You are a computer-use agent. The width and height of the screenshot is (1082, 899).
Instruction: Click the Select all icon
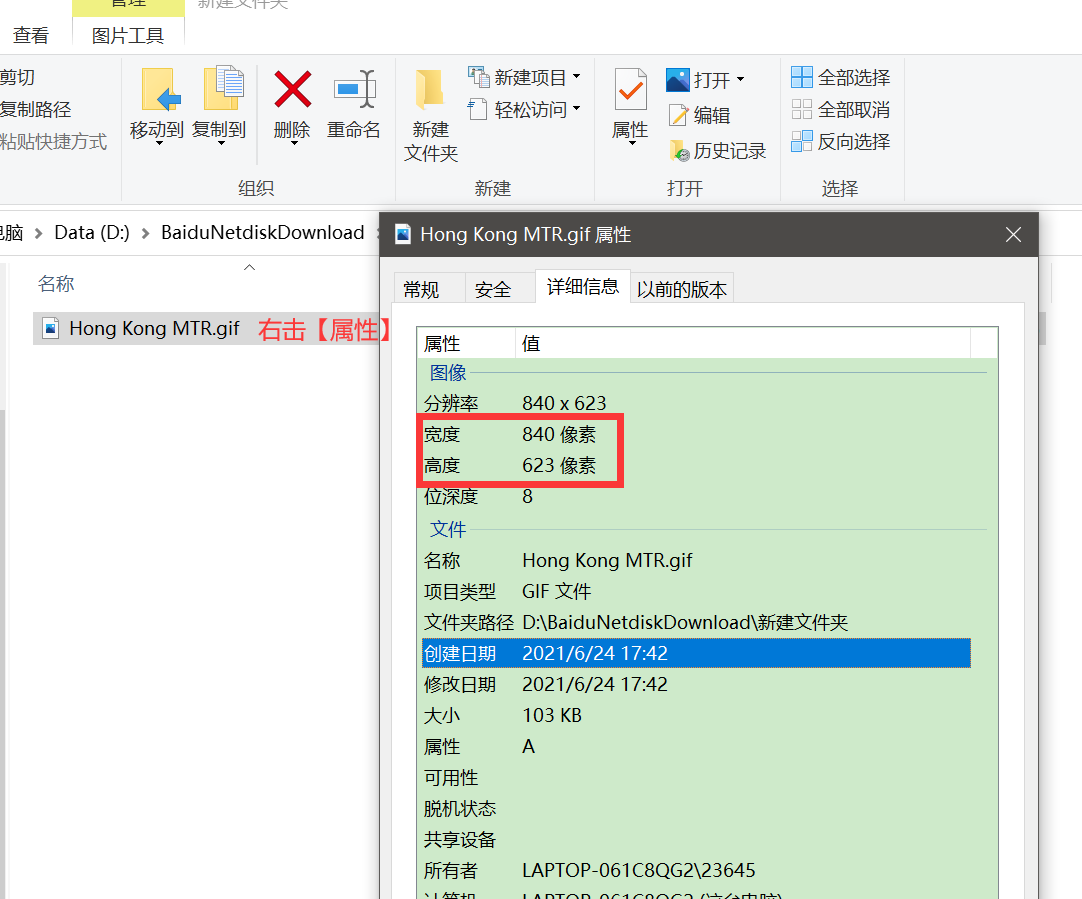point(802,77)
